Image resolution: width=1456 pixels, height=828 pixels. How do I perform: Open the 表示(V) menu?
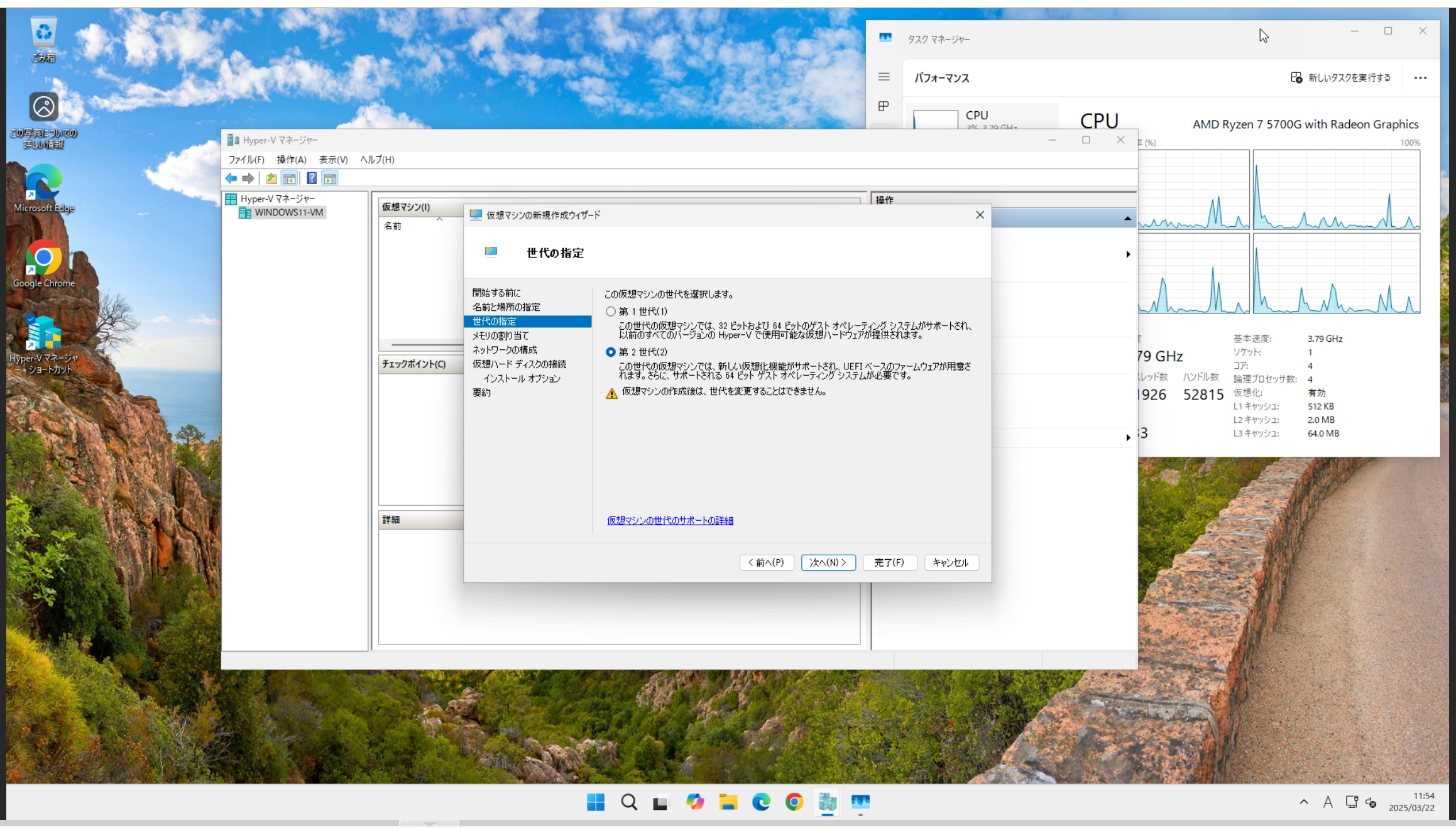point(332,160)
